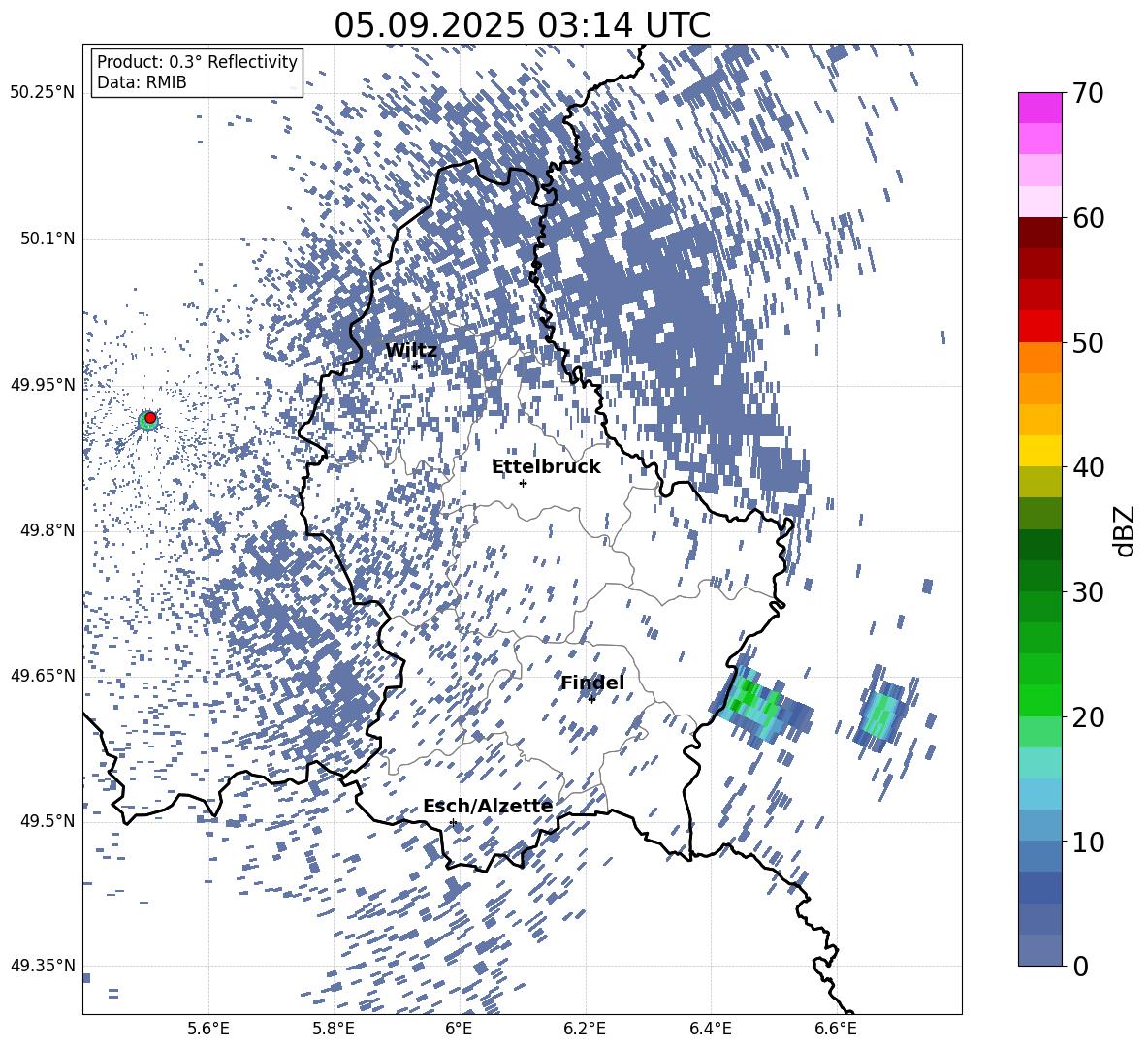Image resolution: width=1148 pixels, height=1048 pixels.
Task: Click the 6.4°E longitude label
Action: (710, 1029)
